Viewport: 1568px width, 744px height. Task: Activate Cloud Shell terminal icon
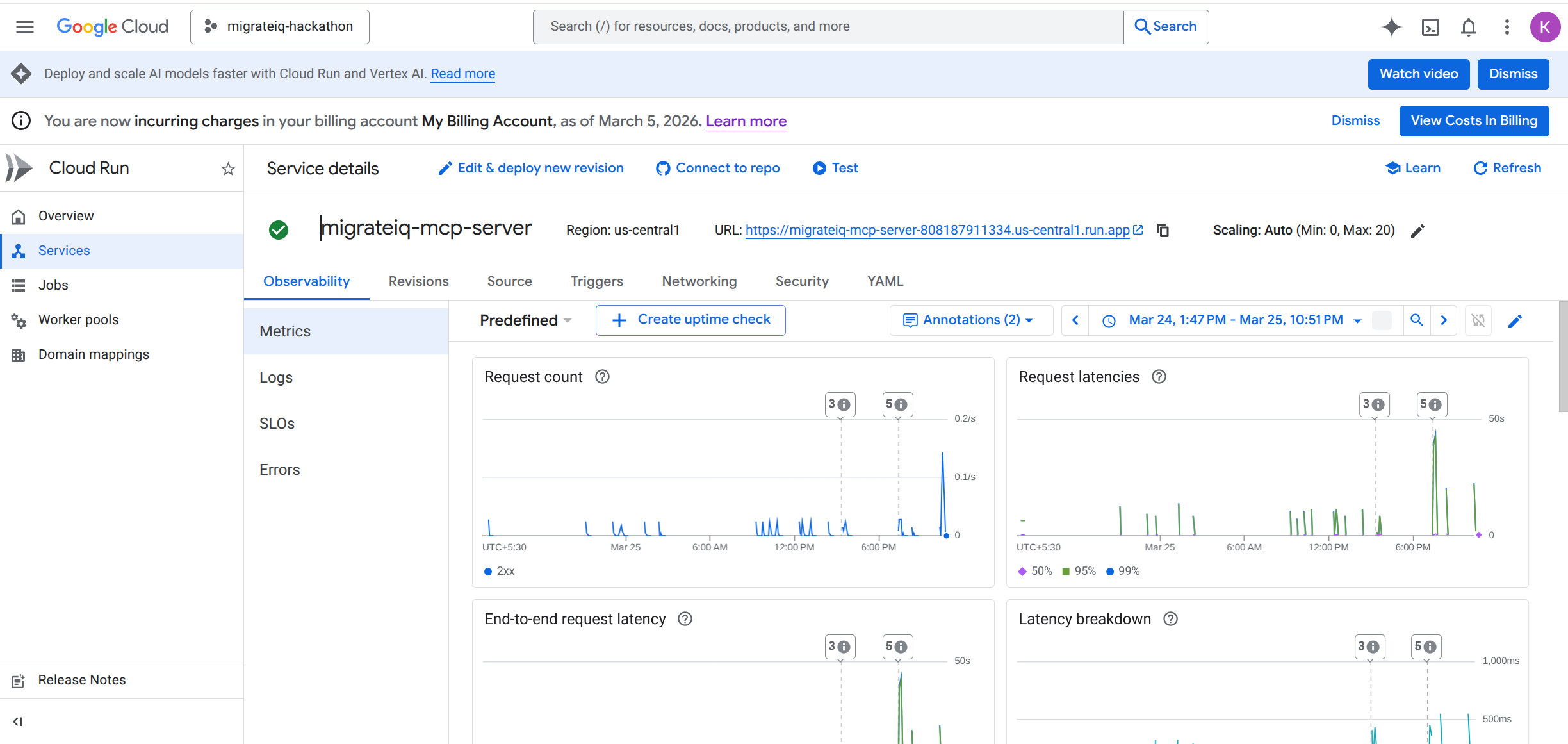click(x=1430, y=27)
